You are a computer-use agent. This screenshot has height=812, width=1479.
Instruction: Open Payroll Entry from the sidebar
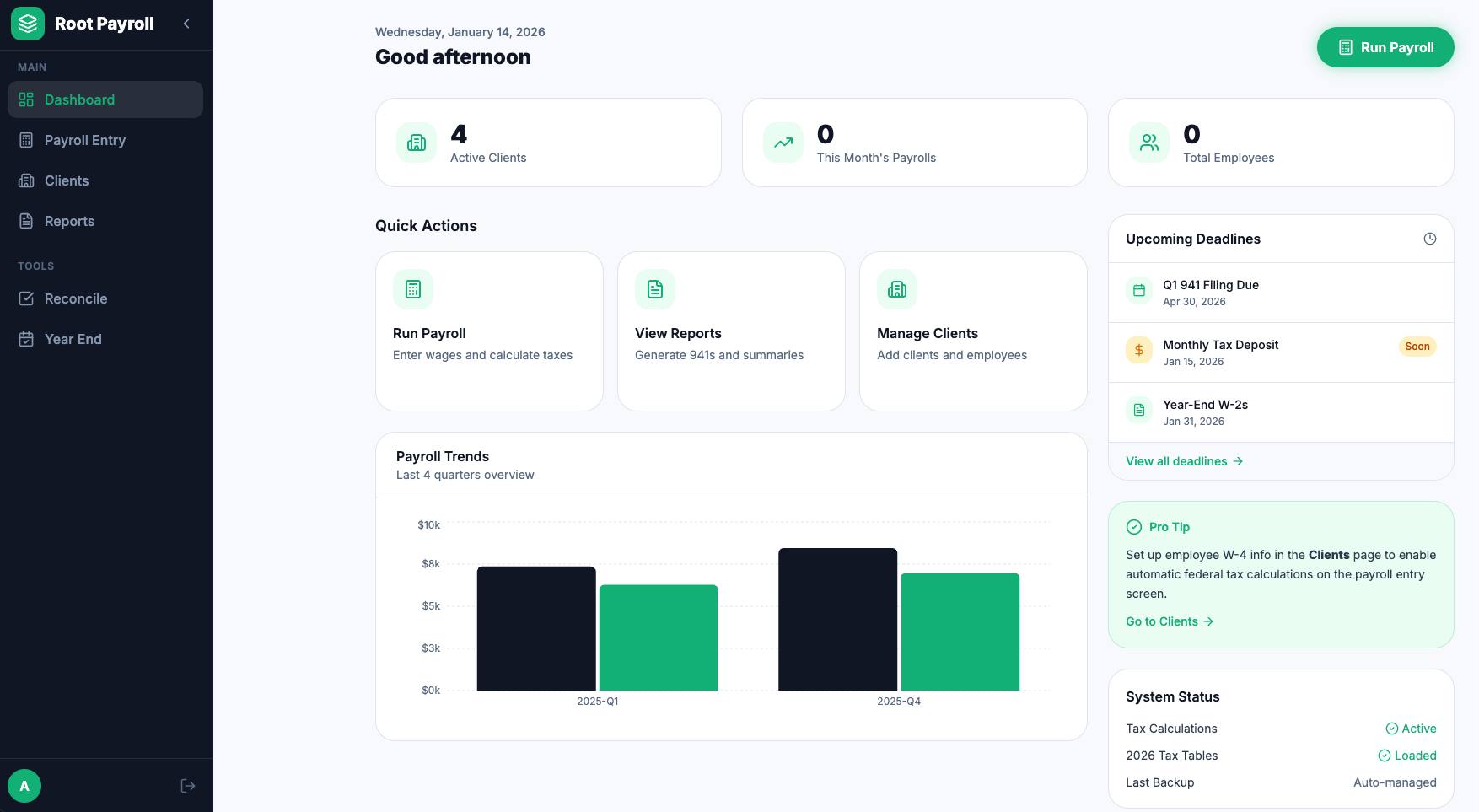click(x=84, y=140)
